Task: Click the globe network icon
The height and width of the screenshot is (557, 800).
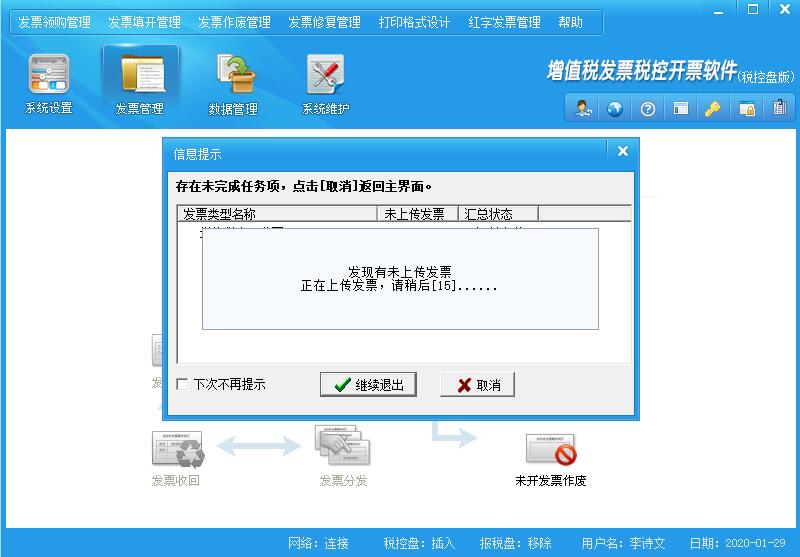Action: tap(615, 109)
